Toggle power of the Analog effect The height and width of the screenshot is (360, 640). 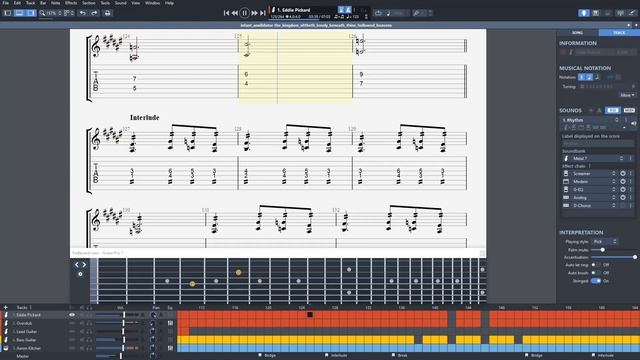click(623, 198)
